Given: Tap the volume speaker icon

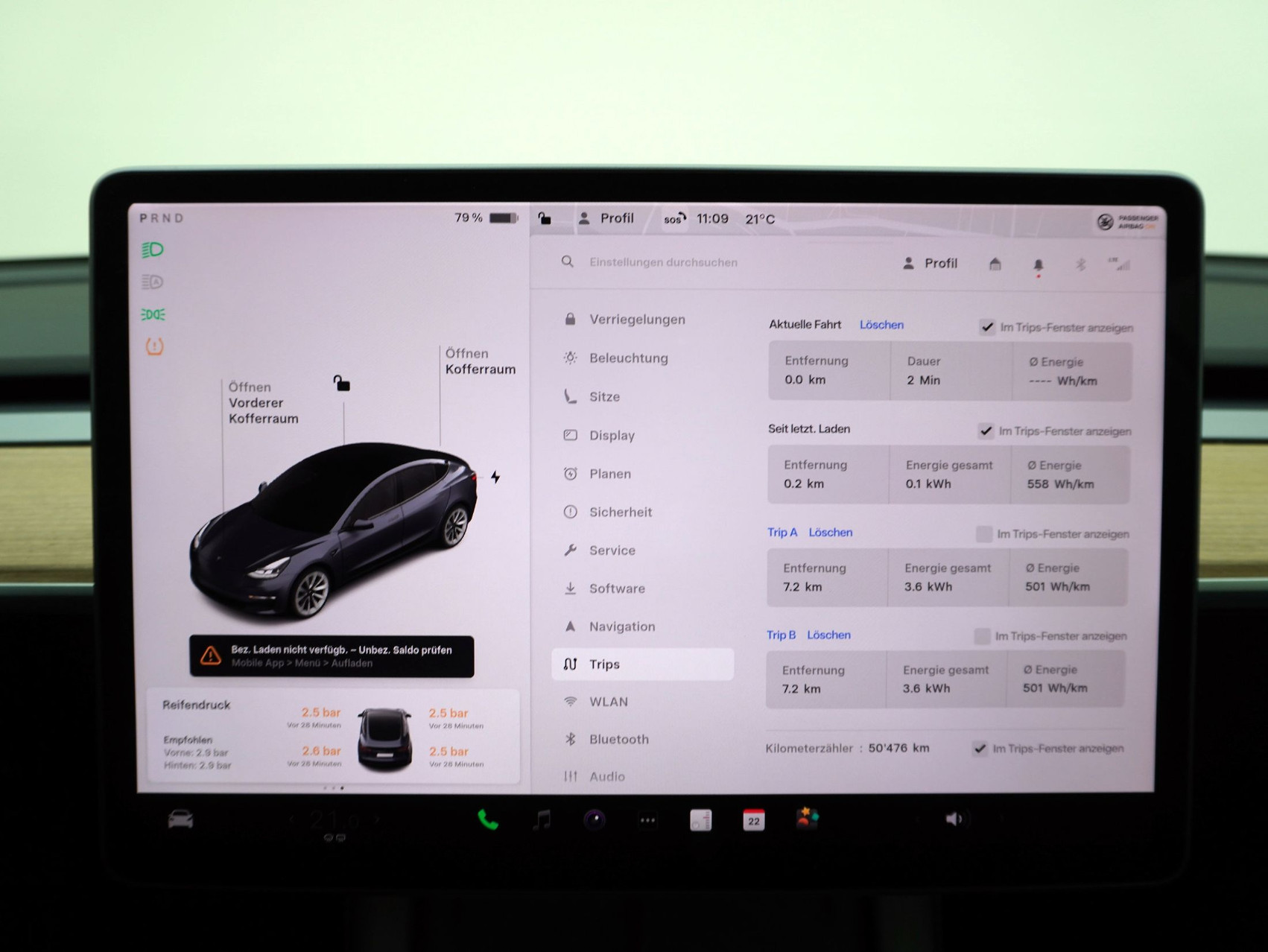Looking at the screenshot, I should coord(954,819).
